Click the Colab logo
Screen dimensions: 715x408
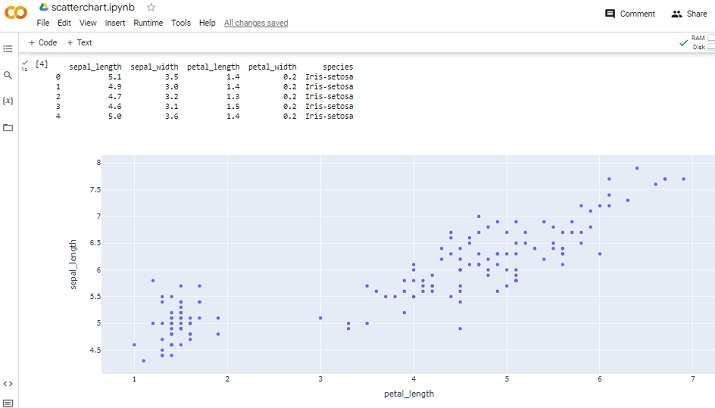(16, 13)
